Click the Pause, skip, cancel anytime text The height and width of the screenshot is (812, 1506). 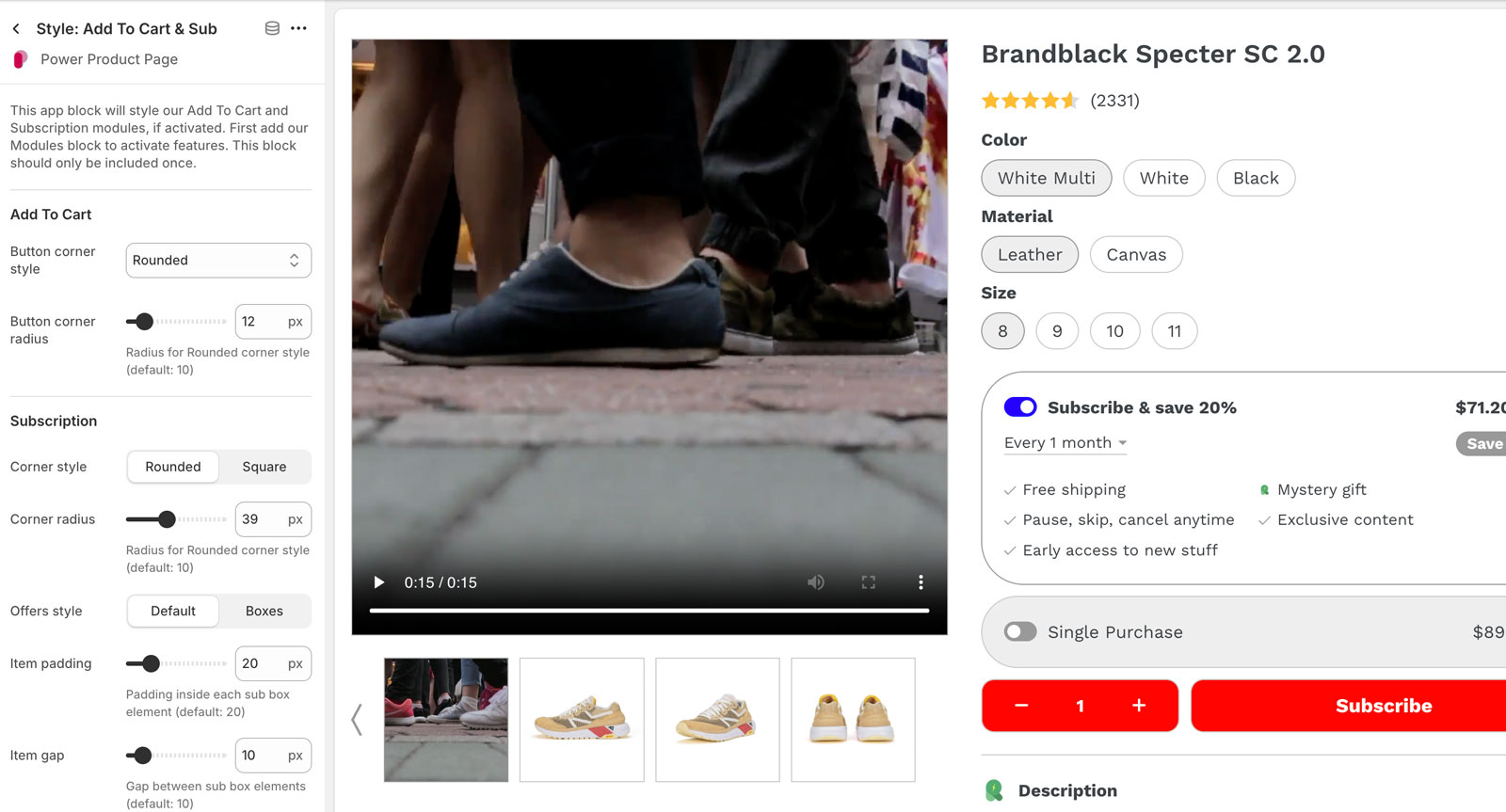point(1129,520)
